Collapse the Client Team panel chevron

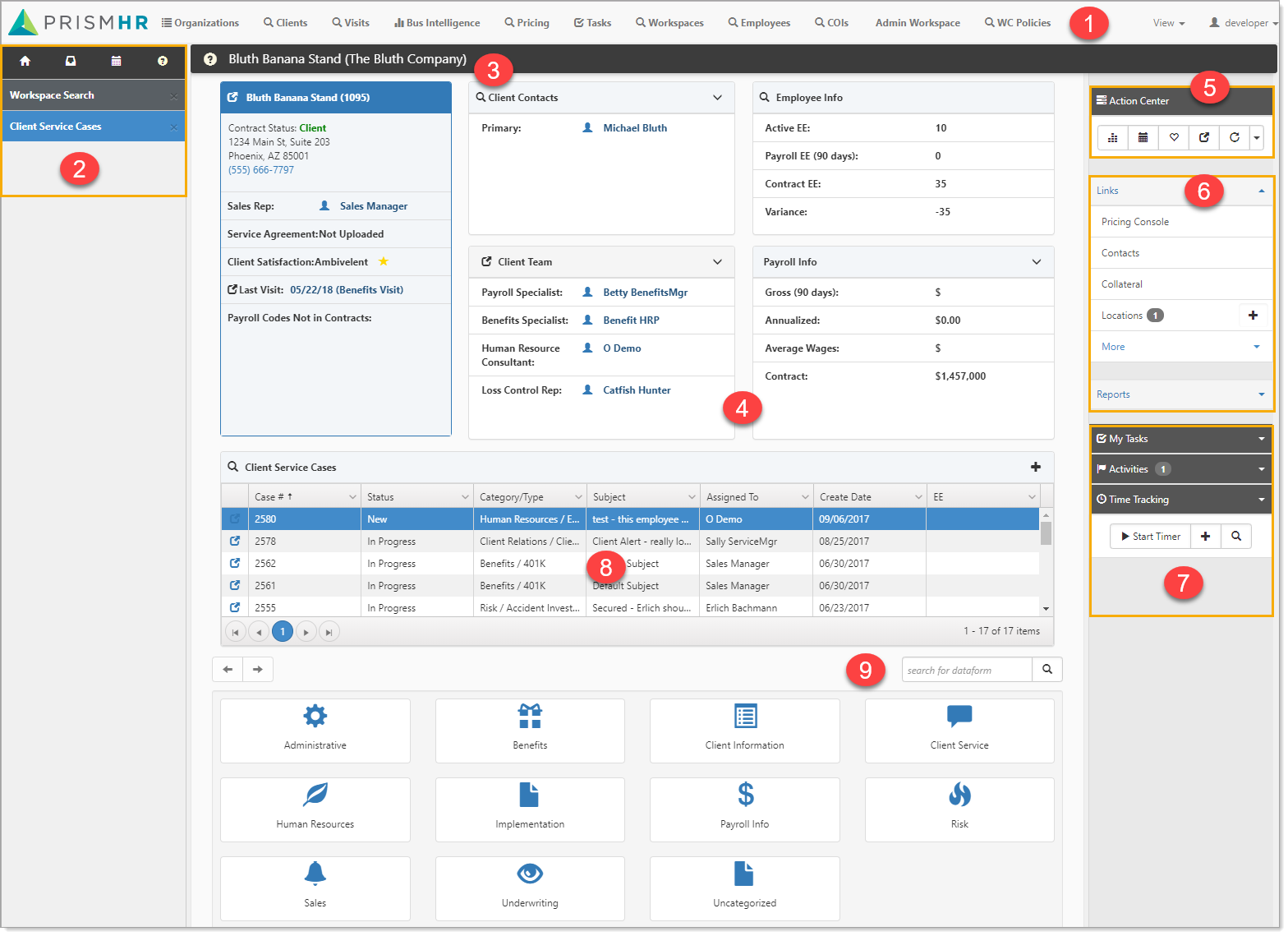717,261
